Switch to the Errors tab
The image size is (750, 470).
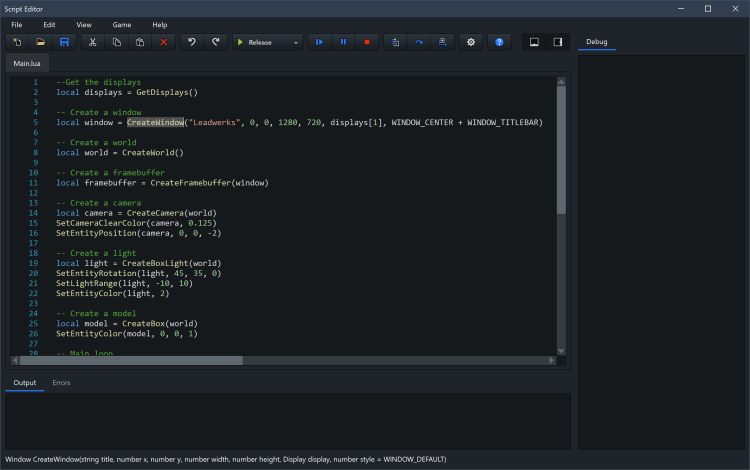click(61, 383)
